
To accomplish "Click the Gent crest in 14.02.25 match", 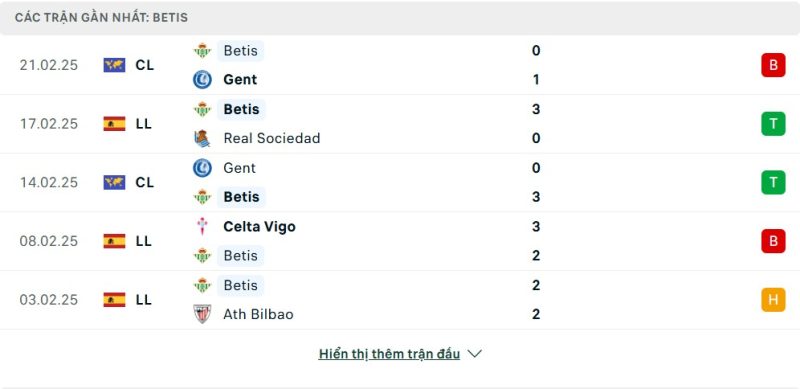I will [x=202, y=168].
